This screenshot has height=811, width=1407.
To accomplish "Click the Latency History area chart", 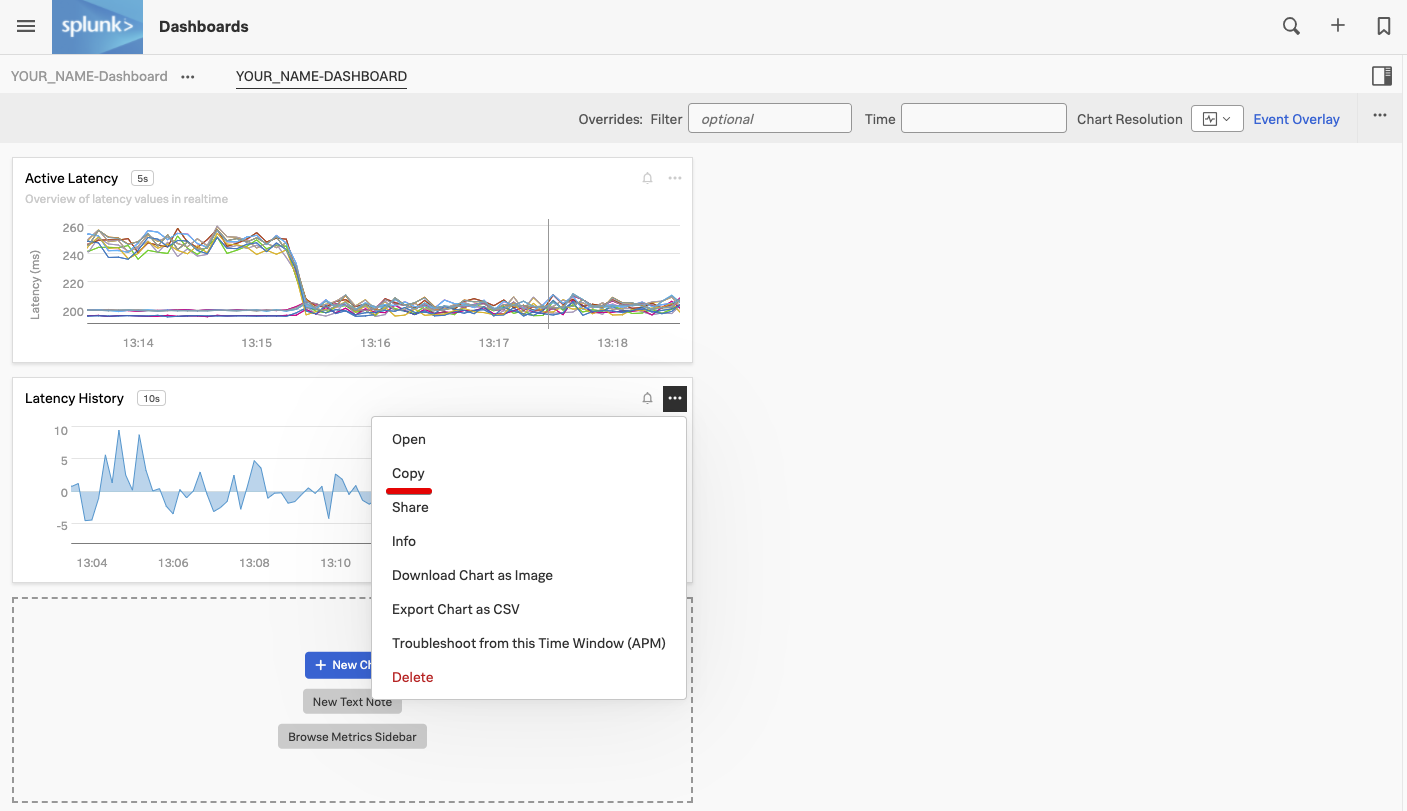I will [220, 485].
